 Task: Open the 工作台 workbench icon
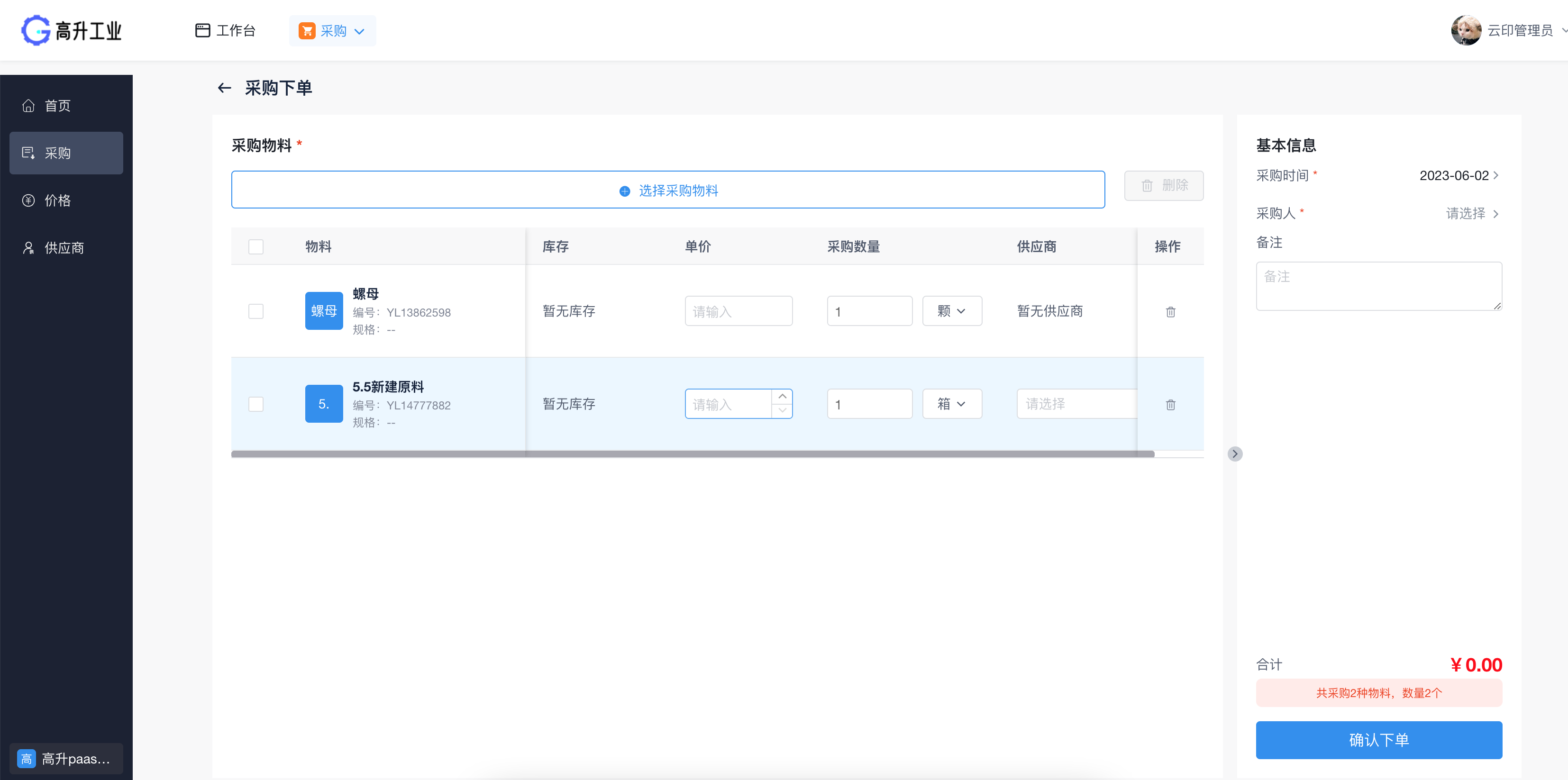pyautogui.click(x=203, y=30)
